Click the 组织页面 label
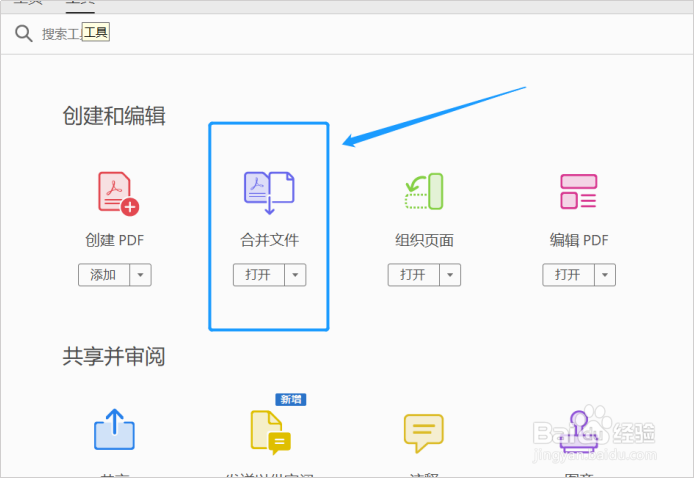Screen dimensions: 695x479 pyautogui.click(x=424, y=240)
